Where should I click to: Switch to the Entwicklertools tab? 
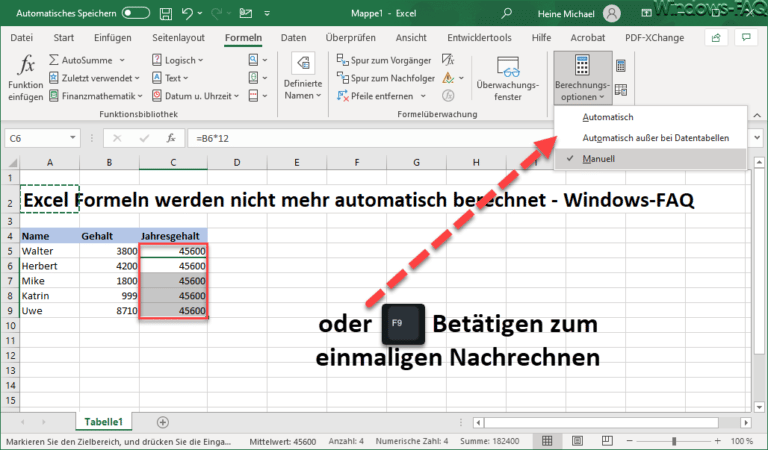[479, 38]
